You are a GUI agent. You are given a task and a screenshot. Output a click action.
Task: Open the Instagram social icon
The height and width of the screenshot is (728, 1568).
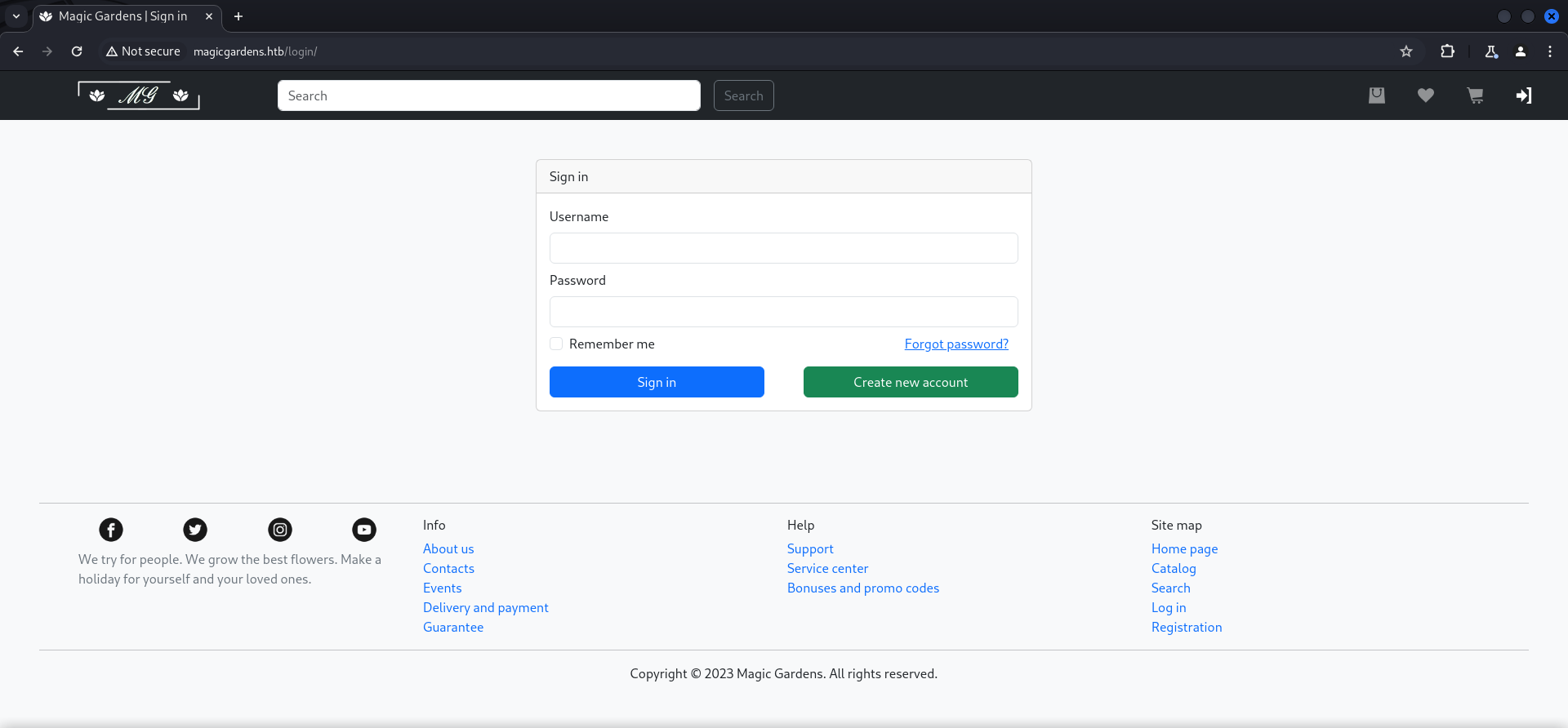pos(280,530)
